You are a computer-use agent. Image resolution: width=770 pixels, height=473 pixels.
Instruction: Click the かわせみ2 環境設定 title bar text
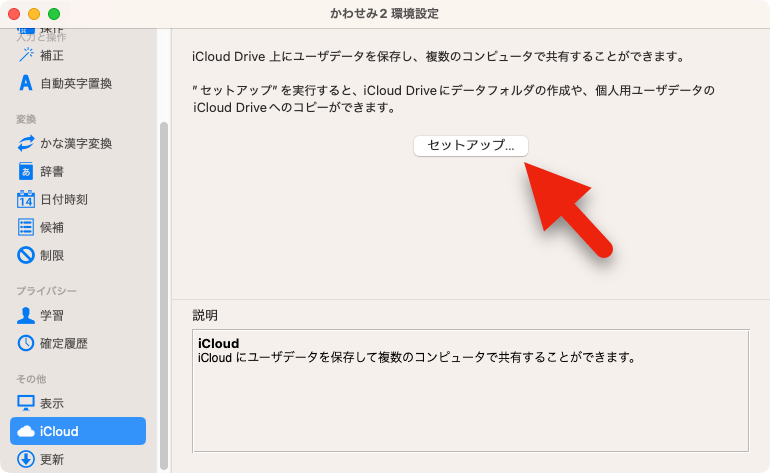[384, 14]
